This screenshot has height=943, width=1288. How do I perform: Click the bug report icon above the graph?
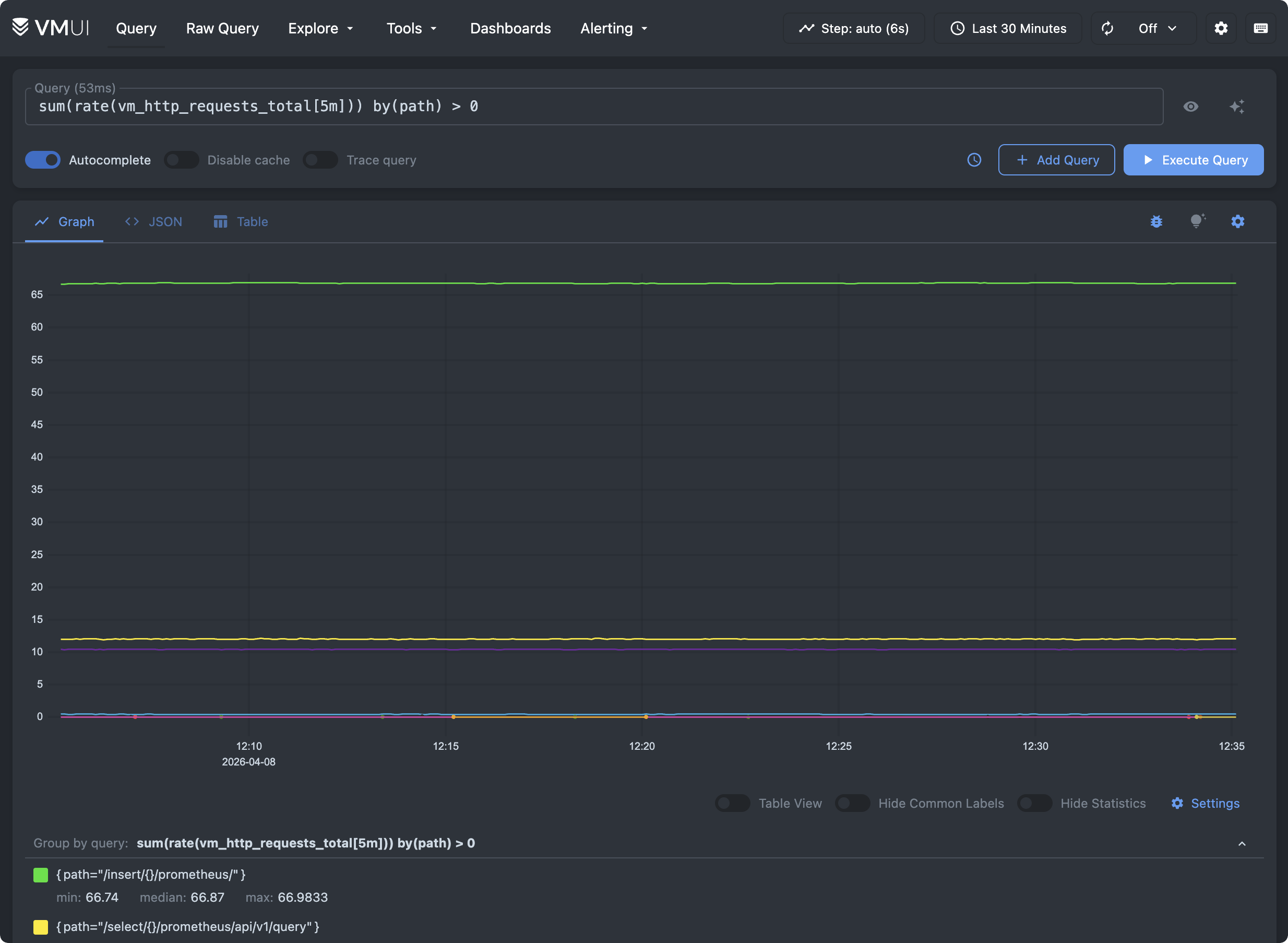point(1155,221)
